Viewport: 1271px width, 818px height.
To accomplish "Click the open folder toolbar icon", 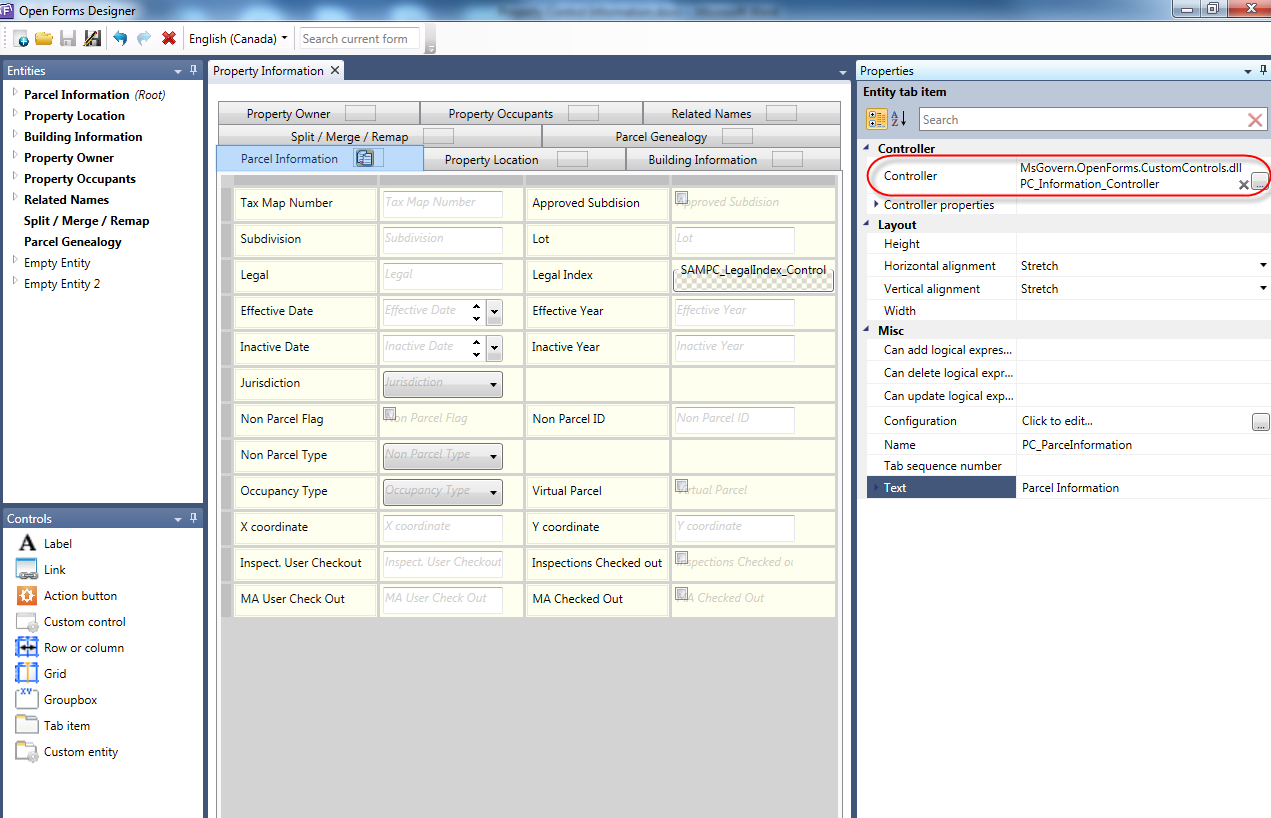I will pos(44,39).
